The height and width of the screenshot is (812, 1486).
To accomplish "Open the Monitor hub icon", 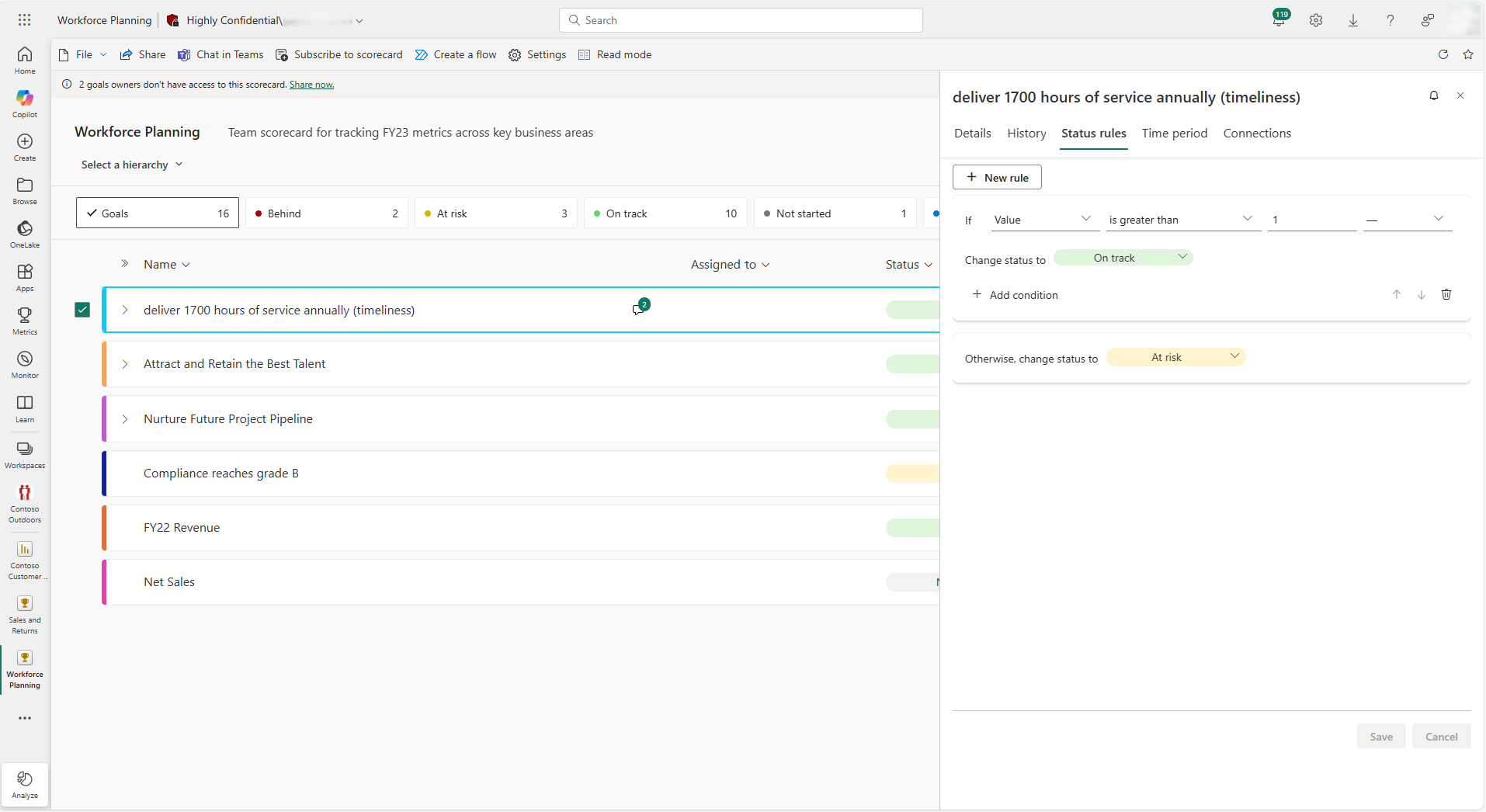I will tap(25, 364).
